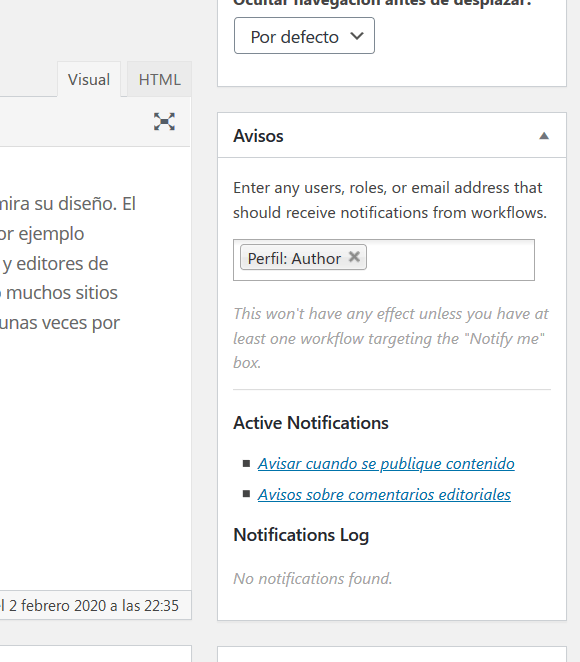
Task: Click inside the post content editor
Action: 95,368
